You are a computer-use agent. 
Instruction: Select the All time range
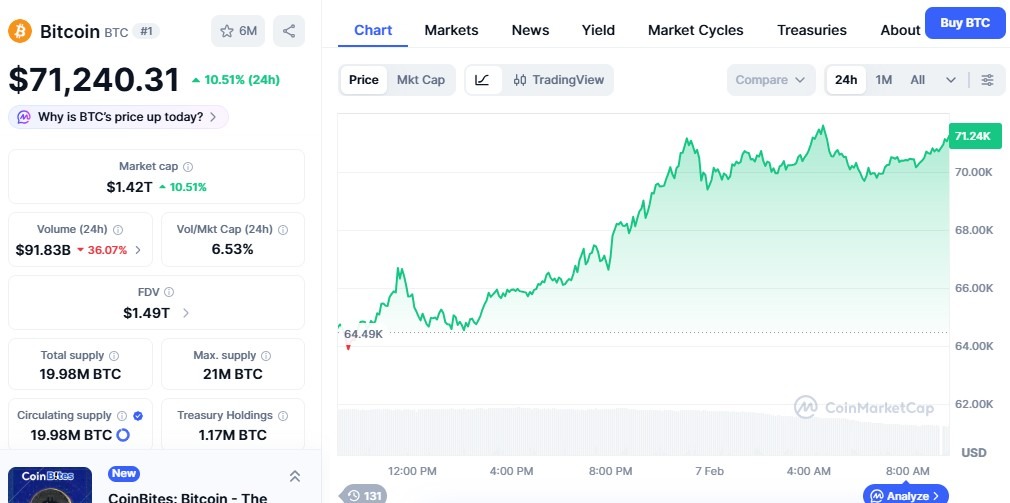pyautogui.click(x=918, y=80)
